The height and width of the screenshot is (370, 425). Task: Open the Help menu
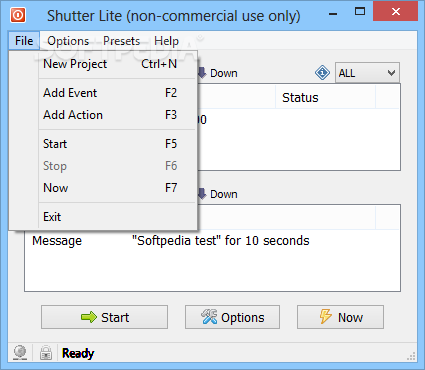[x=166, y=41]
